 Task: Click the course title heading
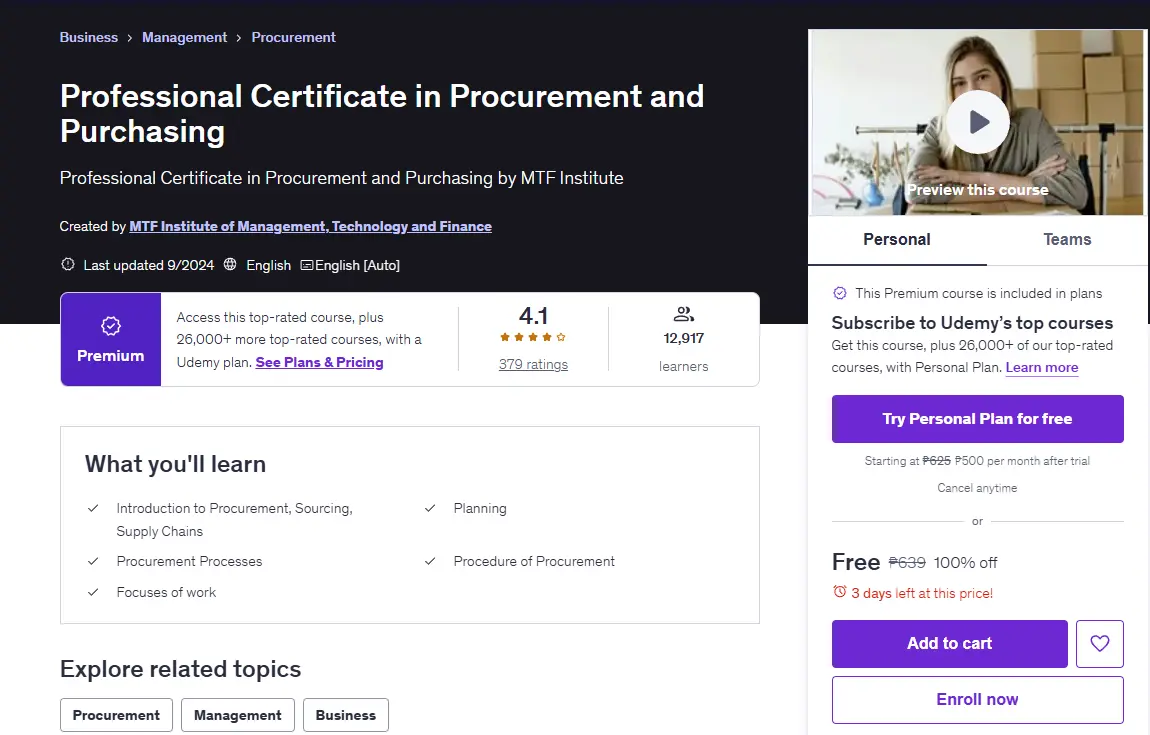point(381,114)
